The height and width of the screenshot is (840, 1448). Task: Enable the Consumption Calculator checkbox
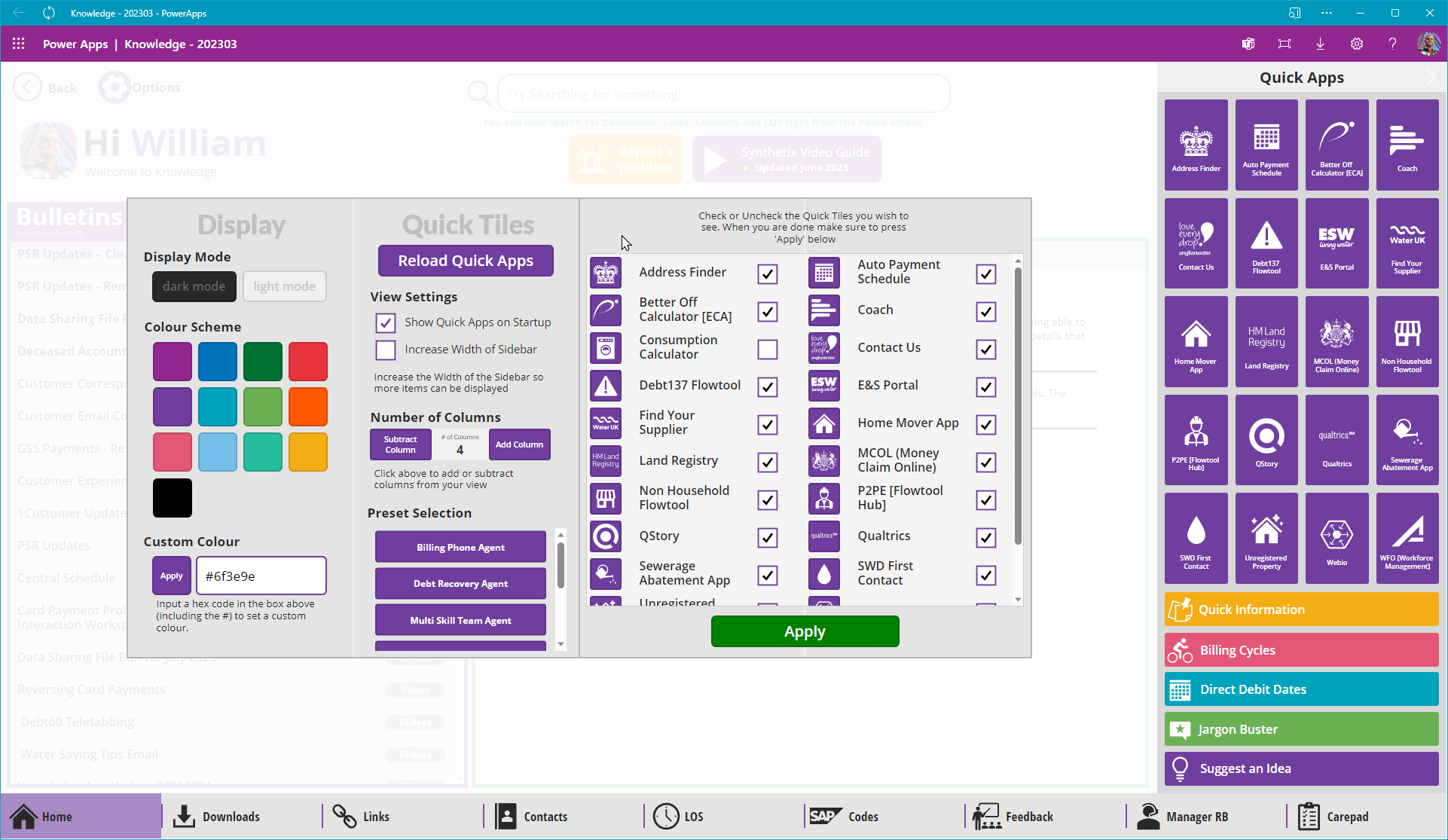click(767, 350)
